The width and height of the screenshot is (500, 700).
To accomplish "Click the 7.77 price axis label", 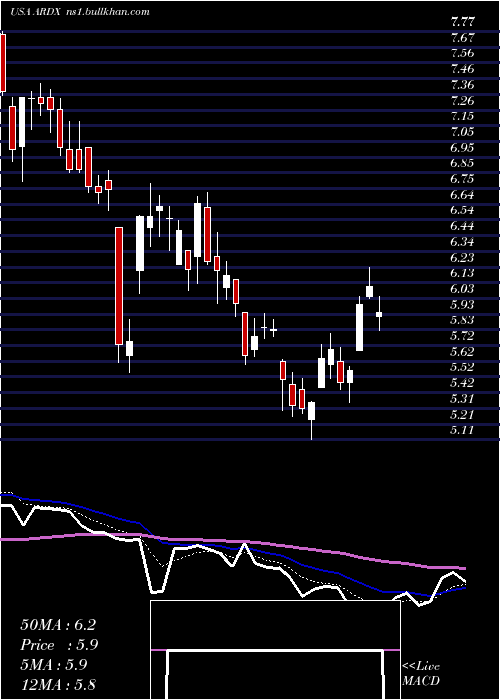I will pyautogui.click(x=462, y=22).
